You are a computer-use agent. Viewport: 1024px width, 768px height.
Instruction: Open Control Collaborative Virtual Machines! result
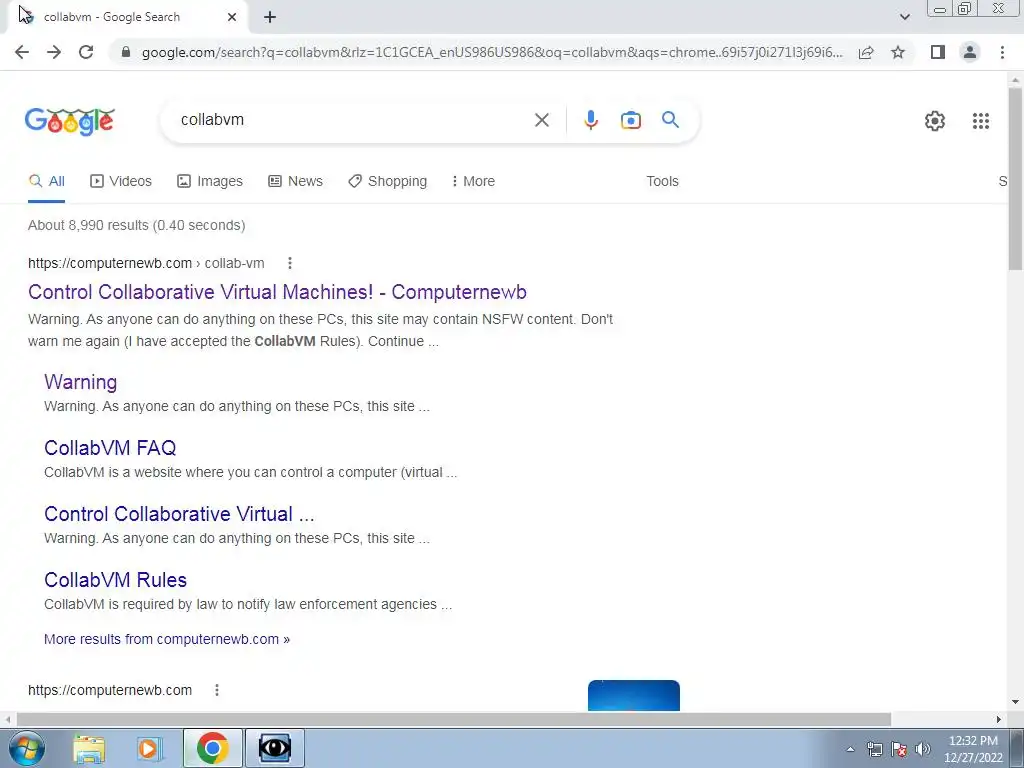click(278, 292)
